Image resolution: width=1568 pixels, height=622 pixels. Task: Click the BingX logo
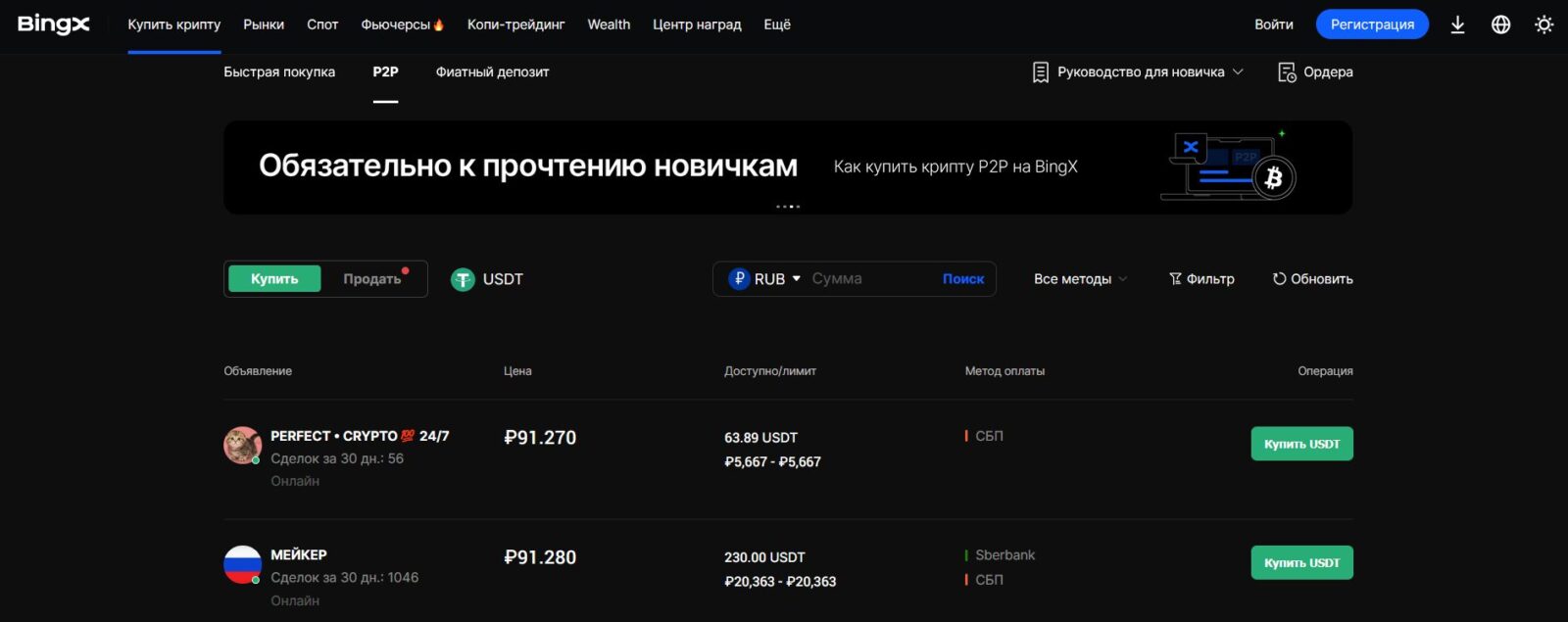coord(54,24)
